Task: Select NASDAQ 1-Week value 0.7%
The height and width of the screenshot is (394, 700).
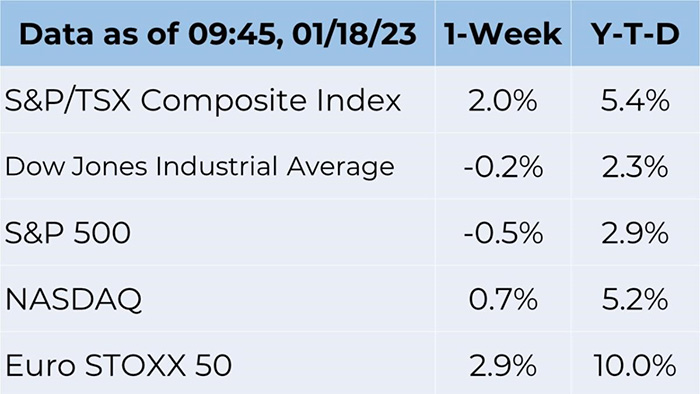Action: click(503, 299)
